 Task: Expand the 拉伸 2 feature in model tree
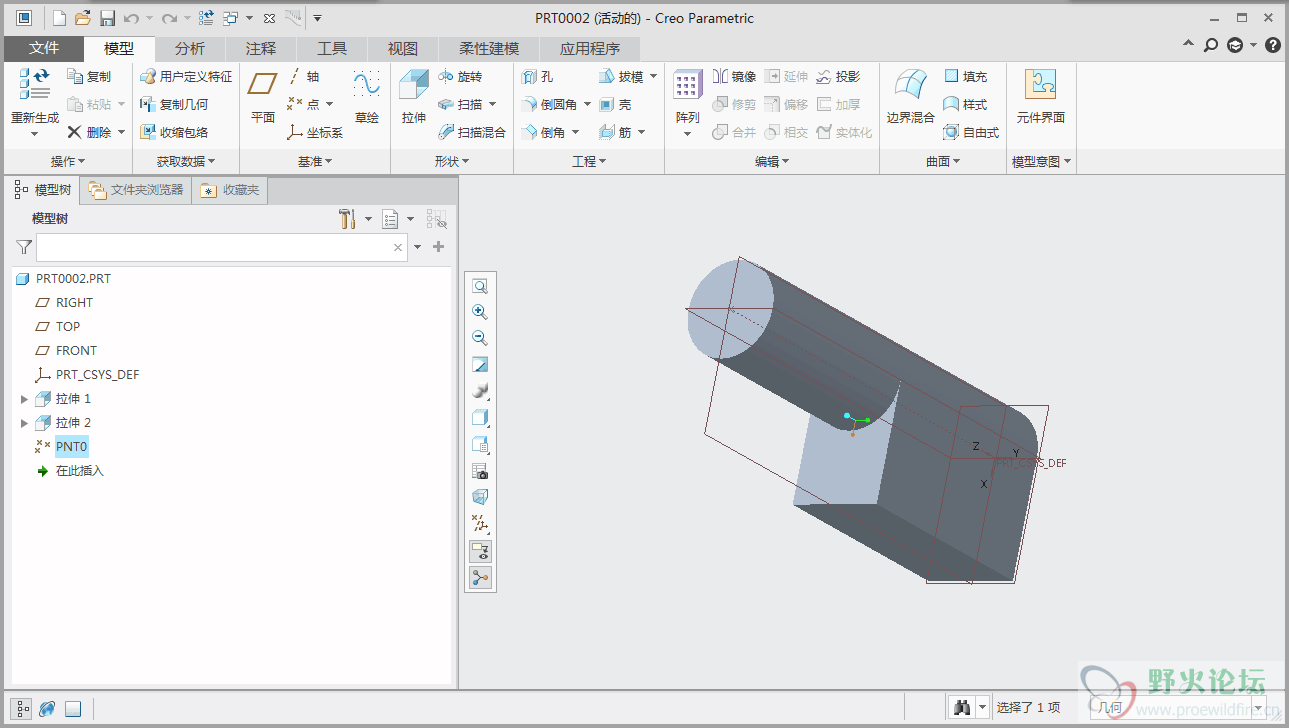tap(25, 423)
